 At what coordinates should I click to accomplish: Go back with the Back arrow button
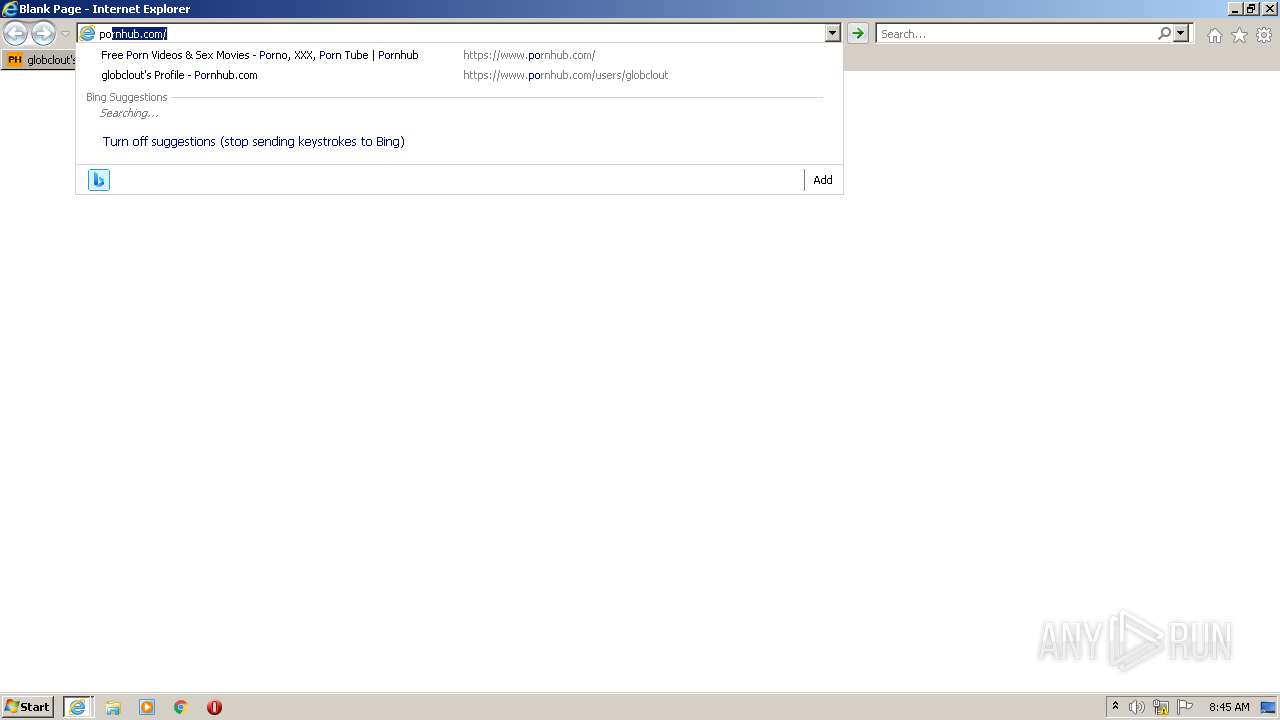(15, 34)
